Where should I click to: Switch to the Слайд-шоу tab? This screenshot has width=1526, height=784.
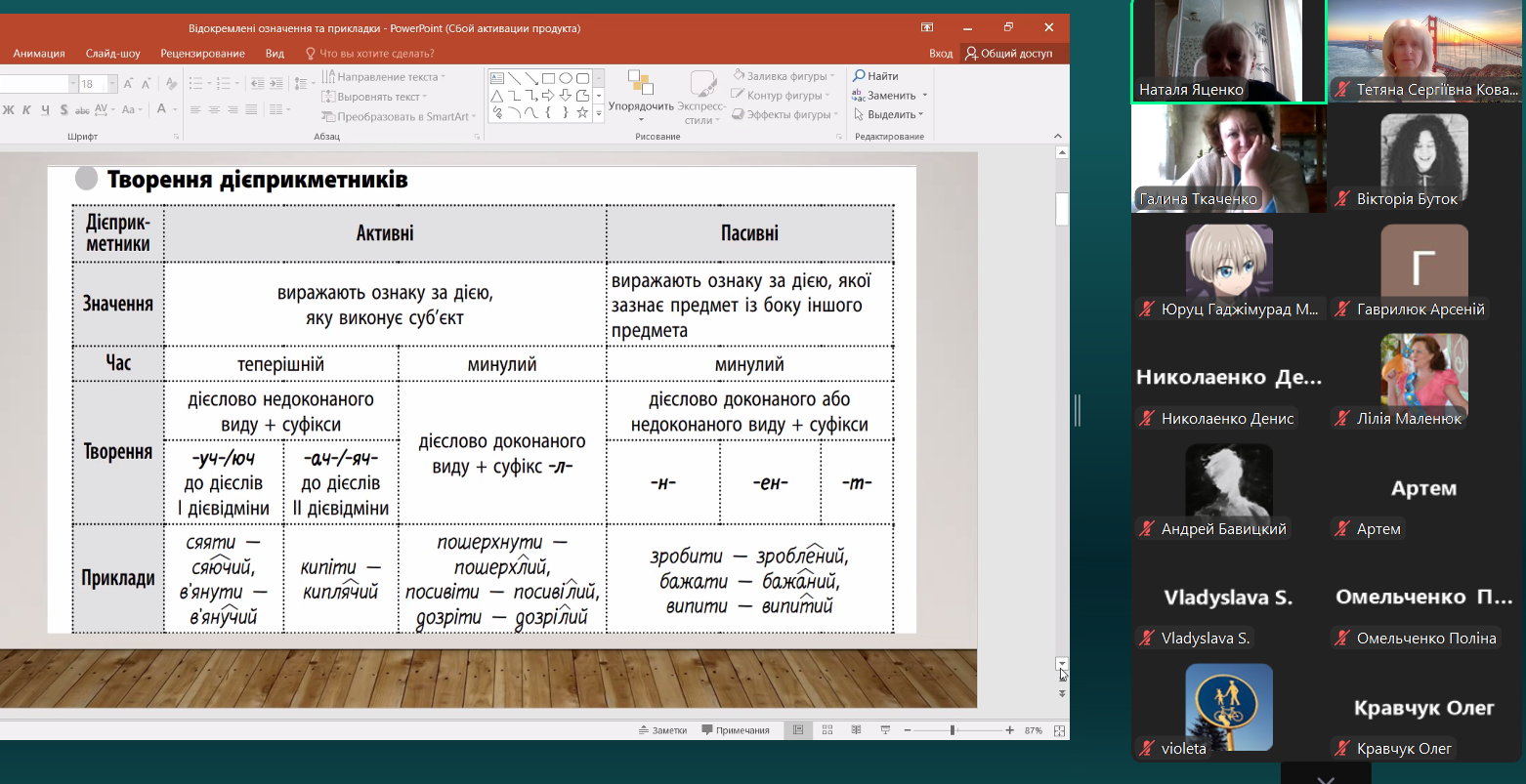[x=112, y=54]
